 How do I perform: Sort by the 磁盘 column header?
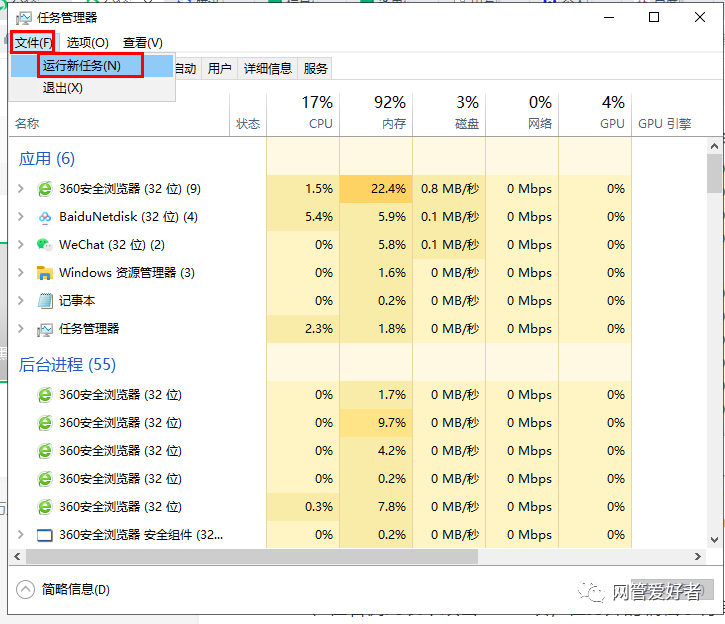coord(449,115)
